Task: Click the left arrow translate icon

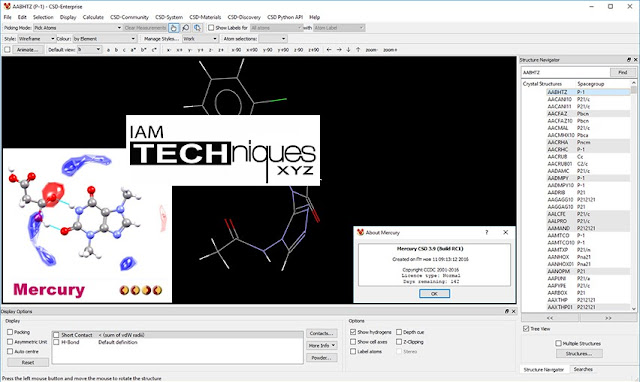Action: click(329, 50)
